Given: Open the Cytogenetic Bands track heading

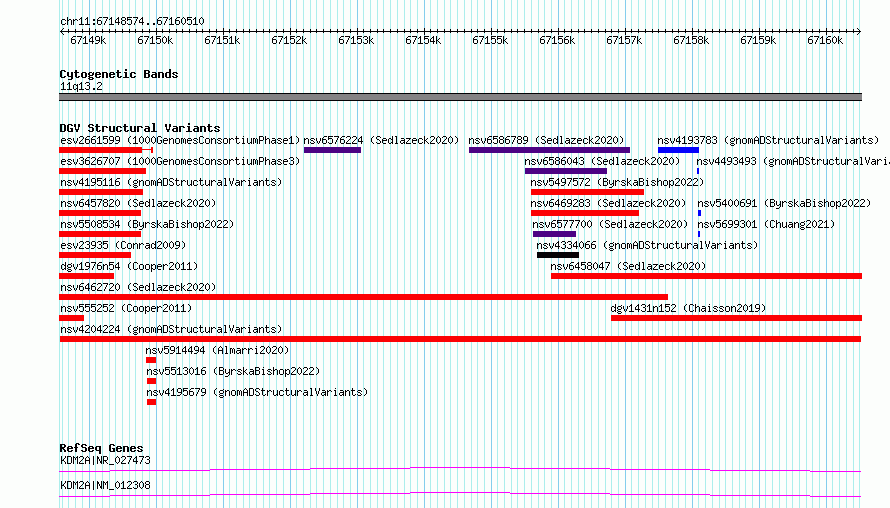Looking at the screenshot, I should [119, 74].
